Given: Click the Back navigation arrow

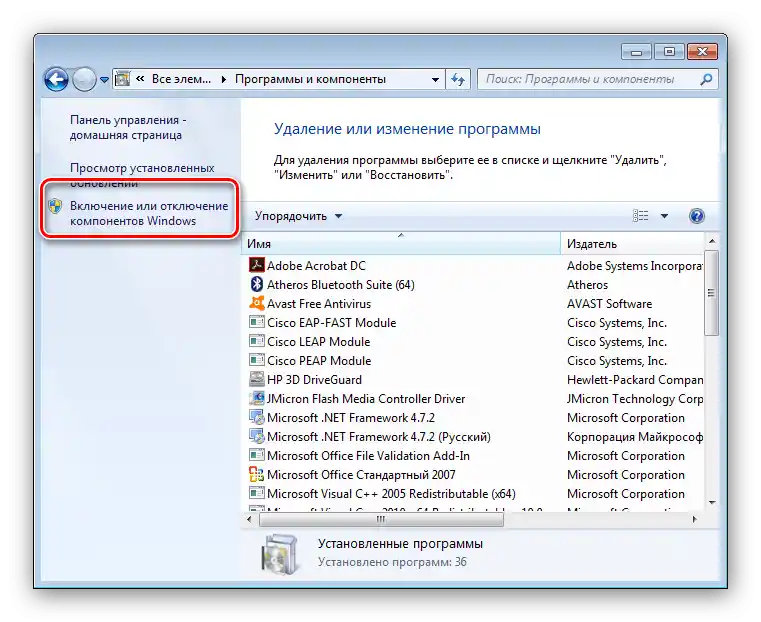Looking at the screenshot, I should 56,79.
